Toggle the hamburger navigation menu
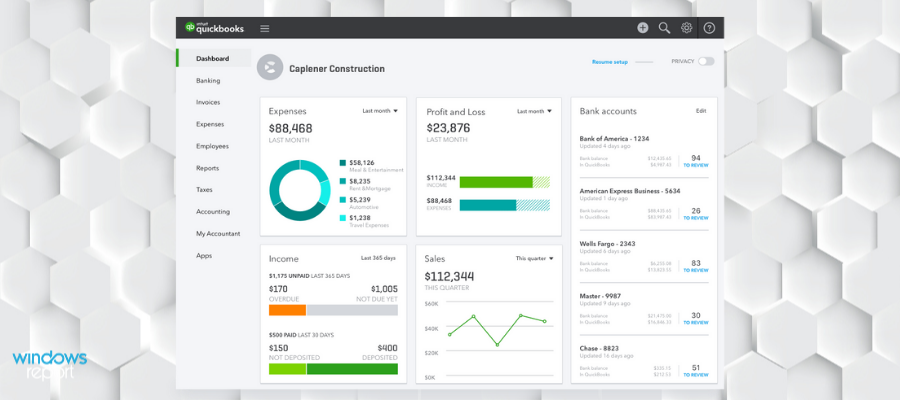 click(x=265, y=28)
